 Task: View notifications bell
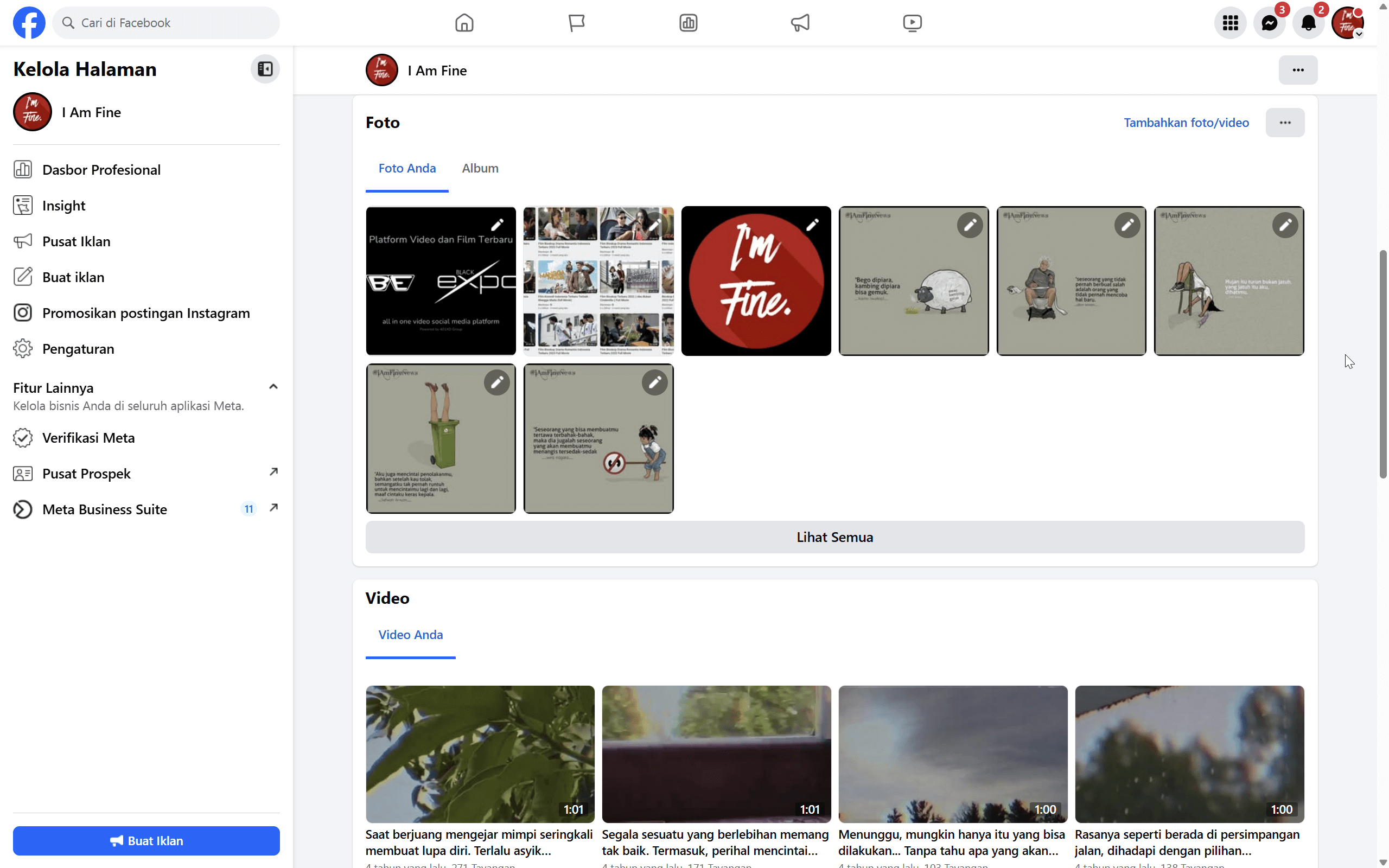pos(1310,22)
